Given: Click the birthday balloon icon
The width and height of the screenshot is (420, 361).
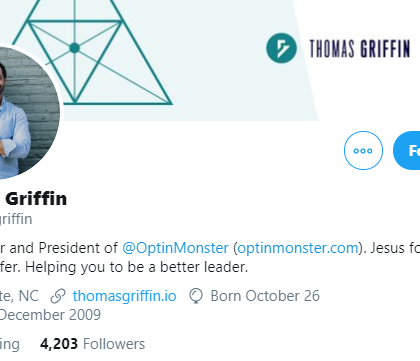Looking at the screenshot, I should pyautogui.click(x=196, y=296).
